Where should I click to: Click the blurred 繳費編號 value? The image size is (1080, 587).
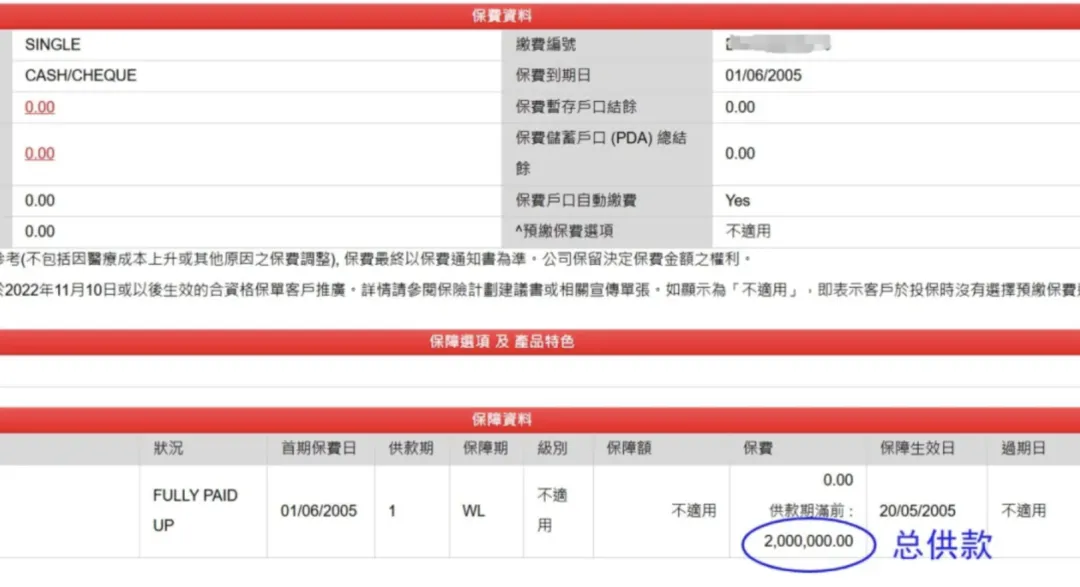point(780,44)
